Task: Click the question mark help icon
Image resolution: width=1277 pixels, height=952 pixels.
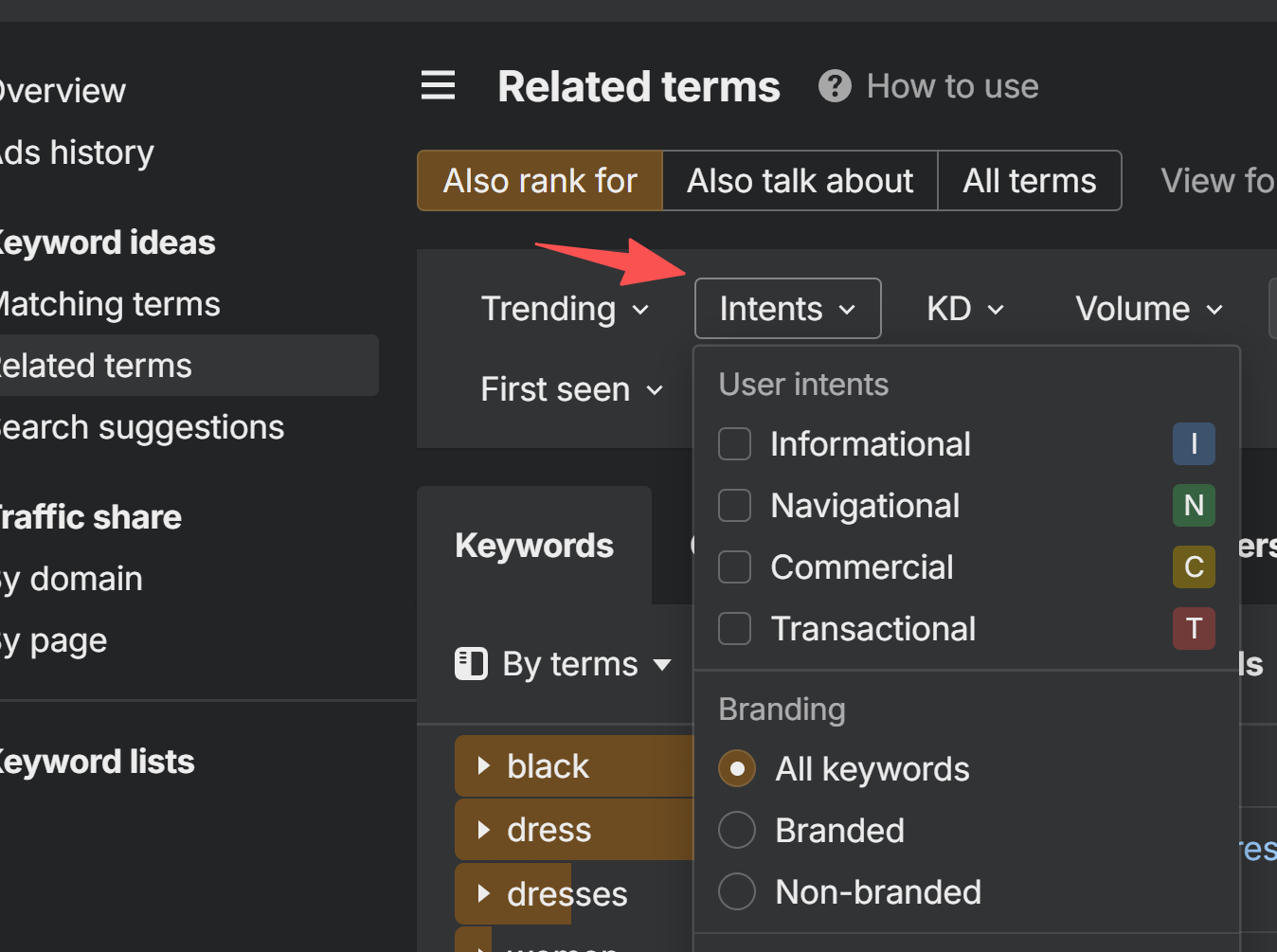Action: point(834,86)
